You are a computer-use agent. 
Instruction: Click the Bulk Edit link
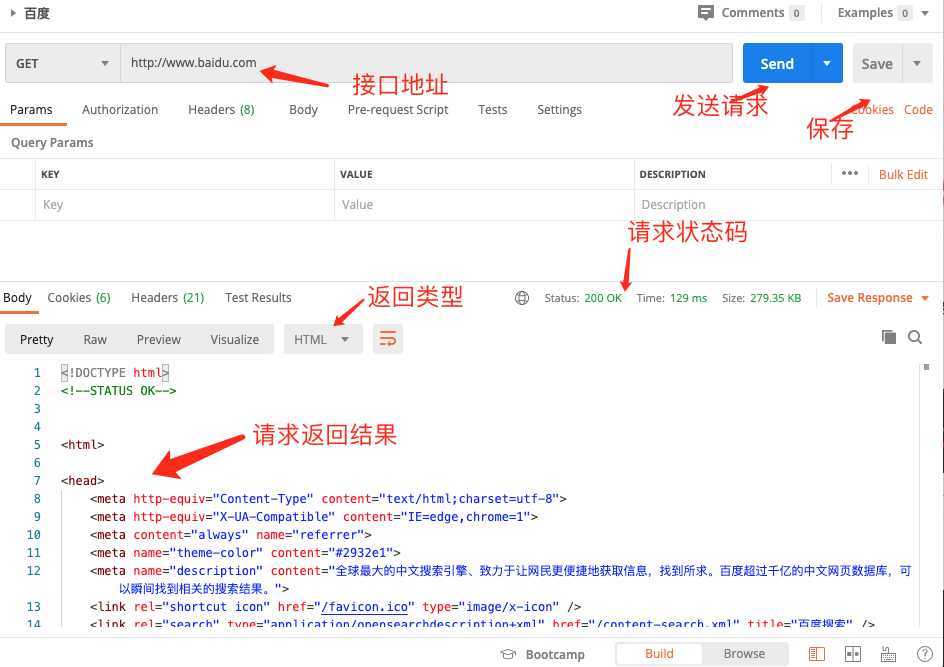pos(903,175)
